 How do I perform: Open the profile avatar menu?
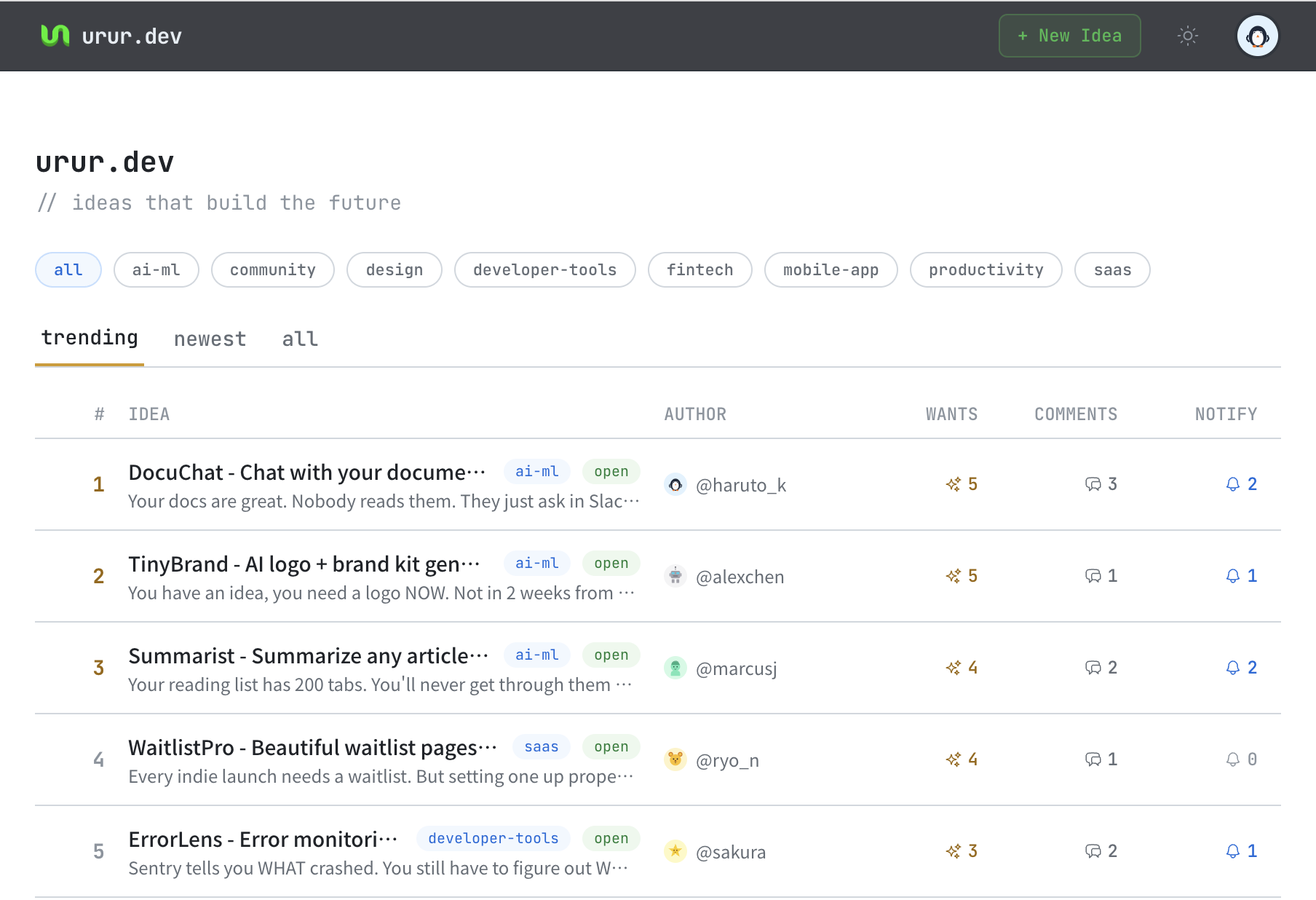click(x=1258, y=35)
